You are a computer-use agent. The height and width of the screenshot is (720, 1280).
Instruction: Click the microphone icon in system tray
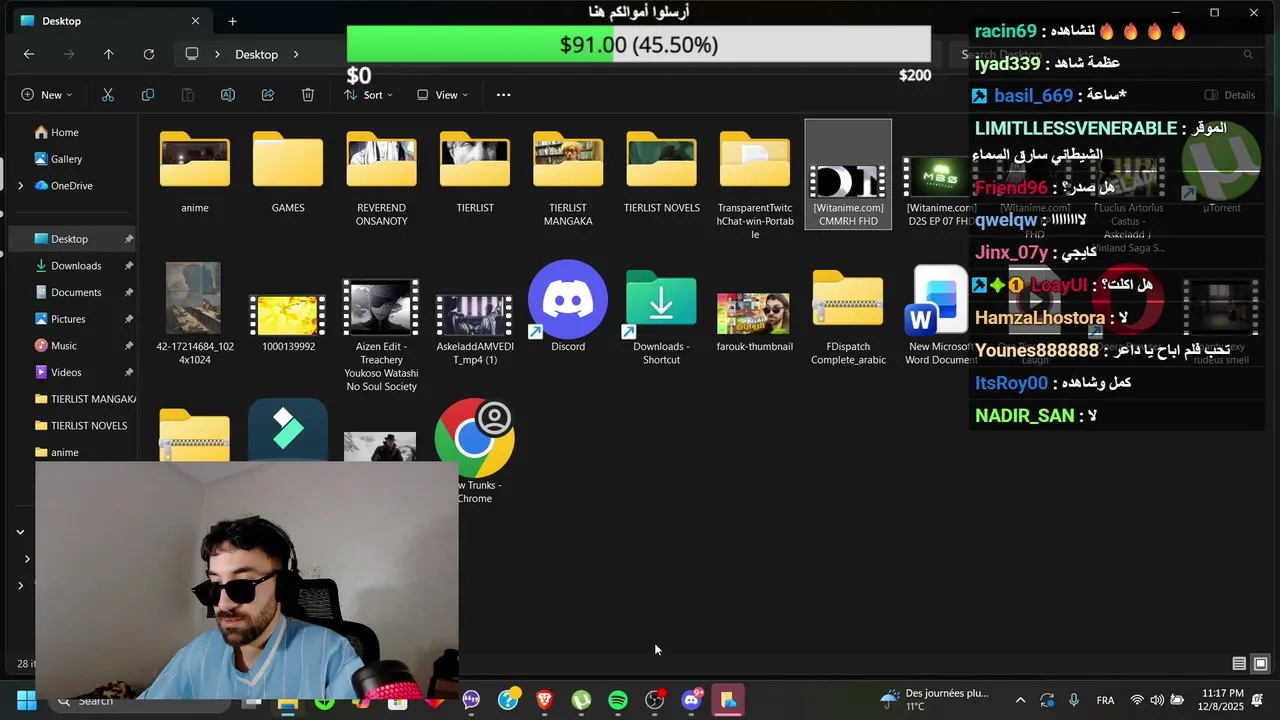1074,701
